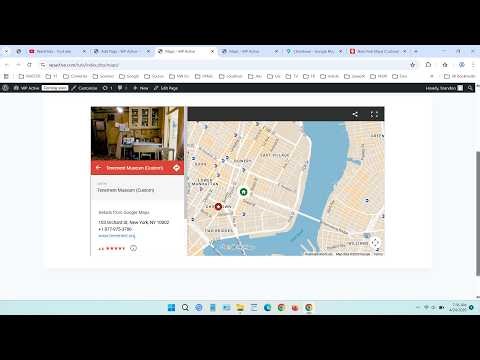Open a new browser tab

[416, 52]
